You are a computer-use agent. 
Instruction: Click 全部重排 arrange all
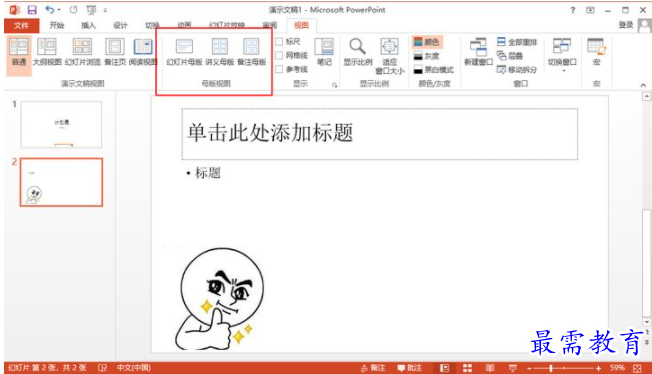point(517,42)
